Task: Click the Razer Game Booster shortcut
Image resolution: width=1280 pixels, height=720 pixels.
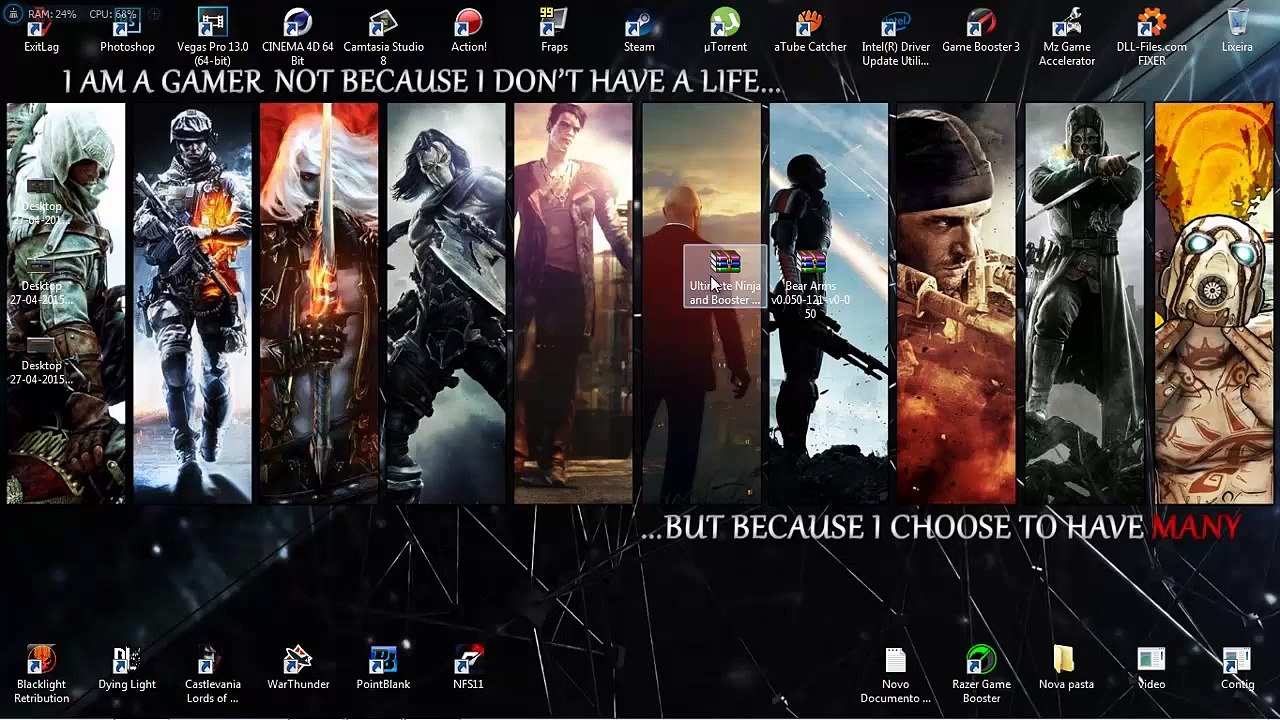Action: (981, 675)
